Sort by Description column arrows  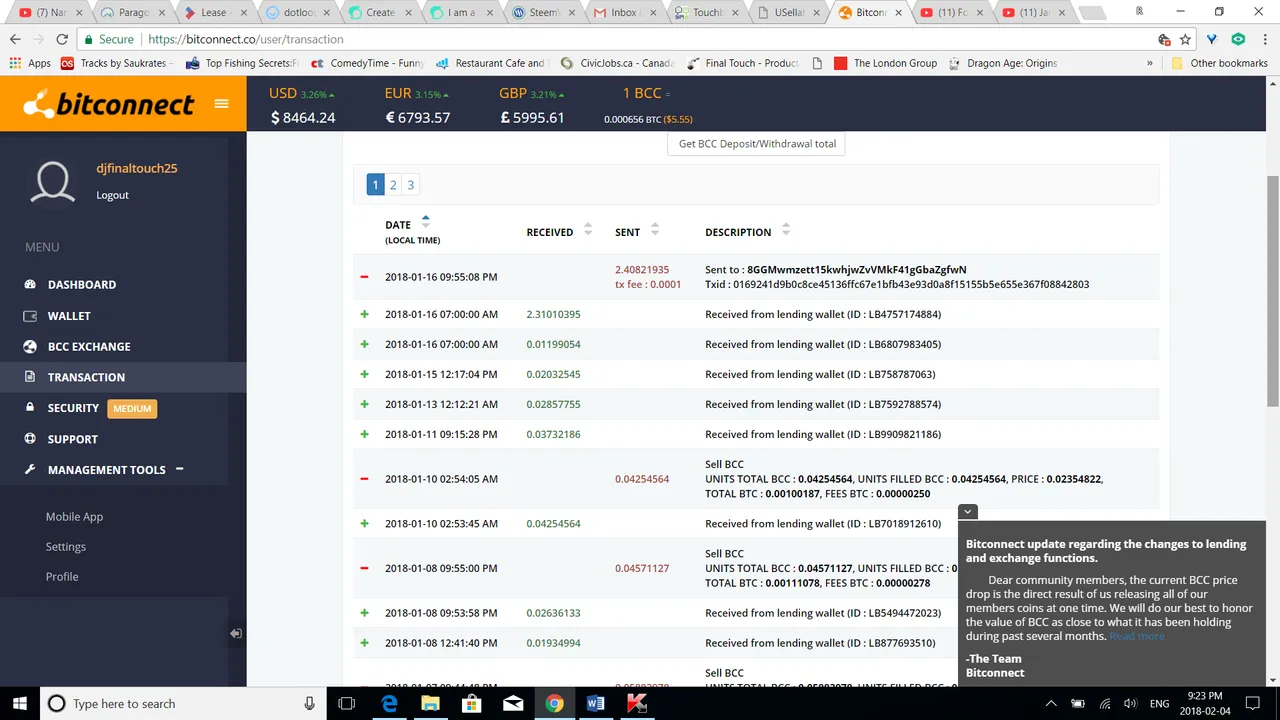[x=786, y=230]
